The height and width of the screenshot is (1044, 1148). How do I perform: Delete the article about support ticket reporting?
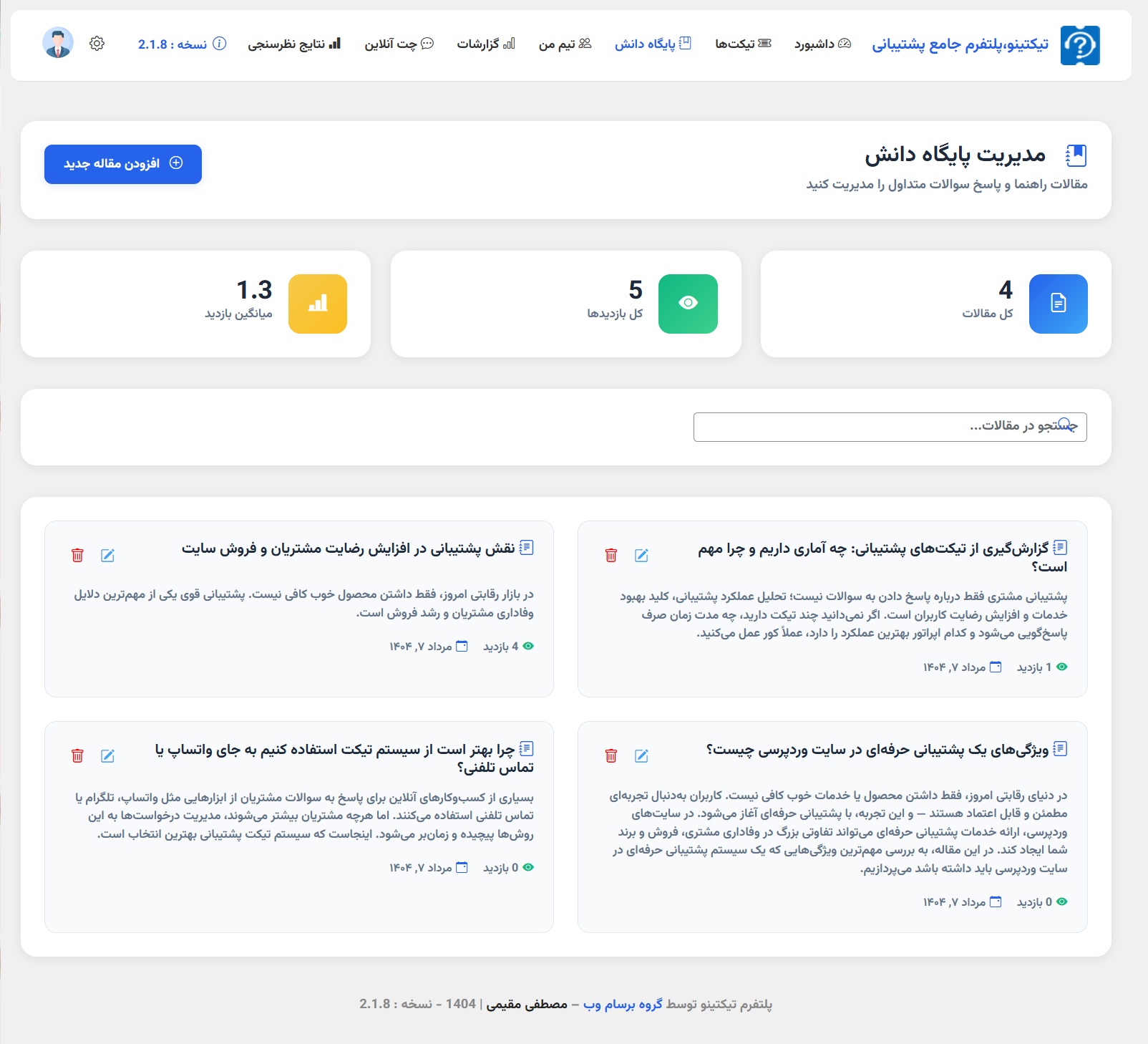pyautogui.click(x=611, y=556)
